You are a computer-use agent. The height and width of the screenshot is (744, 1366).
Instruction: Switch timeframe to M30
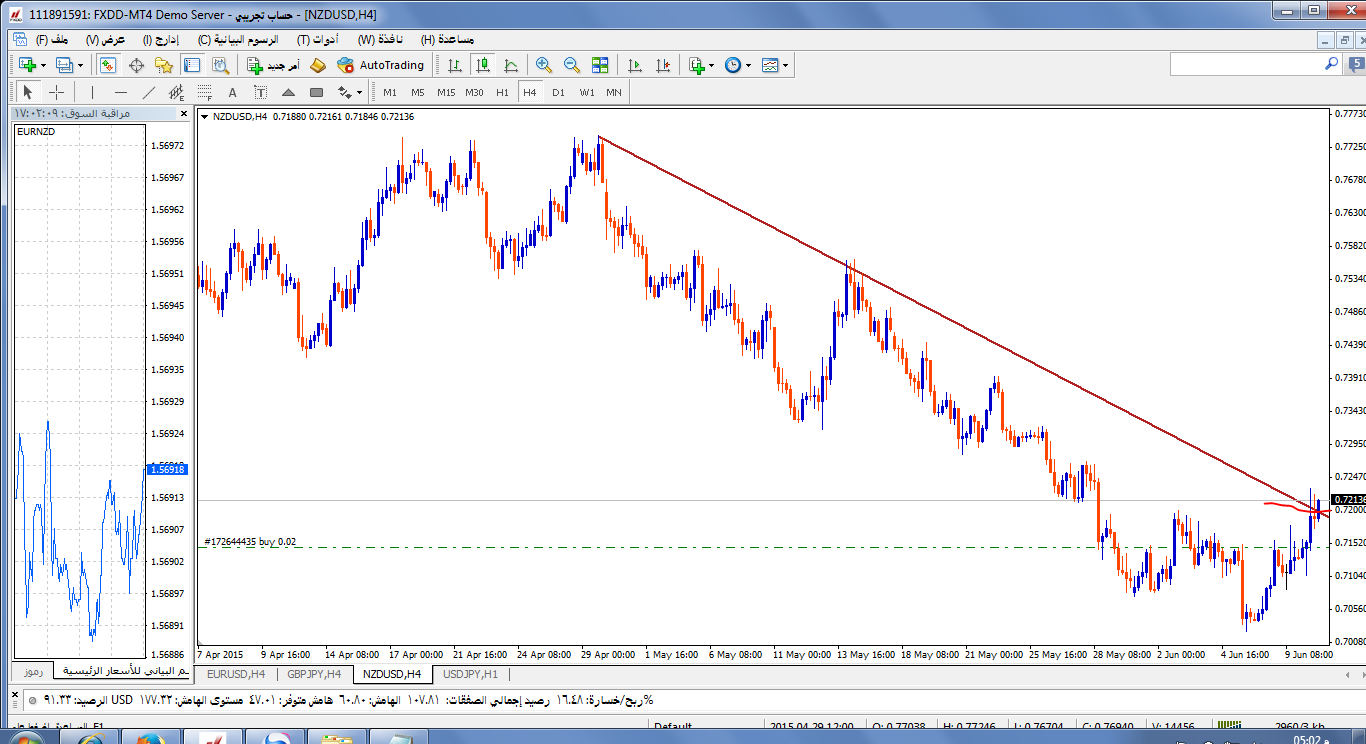point(474,92)
